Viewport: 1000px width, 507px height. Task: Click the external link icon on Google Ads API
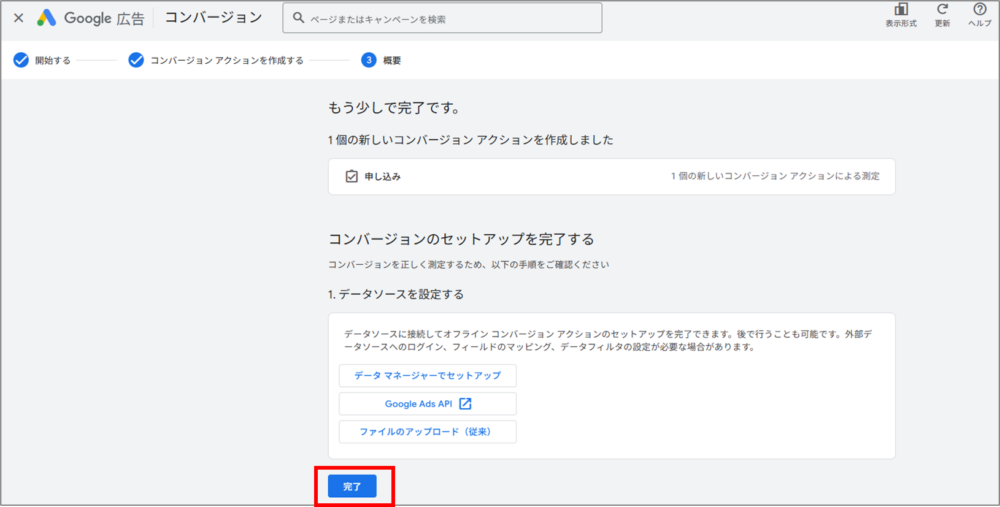click(465, 404)
